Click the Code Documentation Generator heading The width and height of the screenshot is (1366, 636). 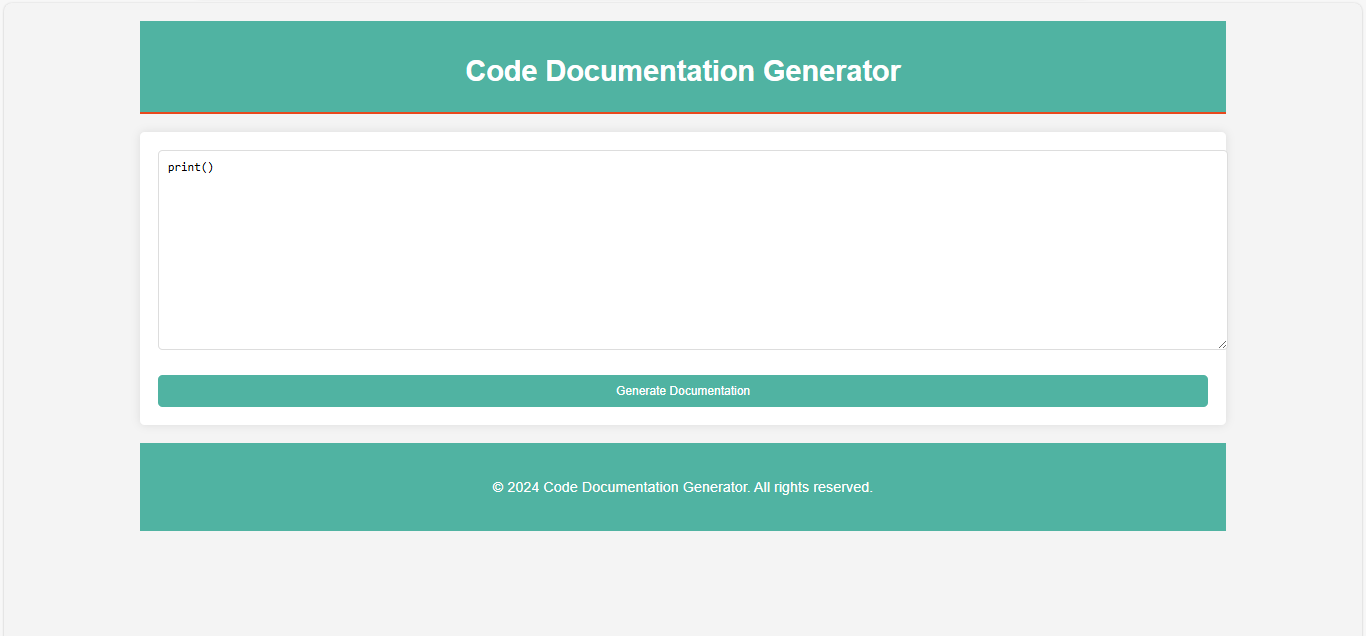coord(683,71)
